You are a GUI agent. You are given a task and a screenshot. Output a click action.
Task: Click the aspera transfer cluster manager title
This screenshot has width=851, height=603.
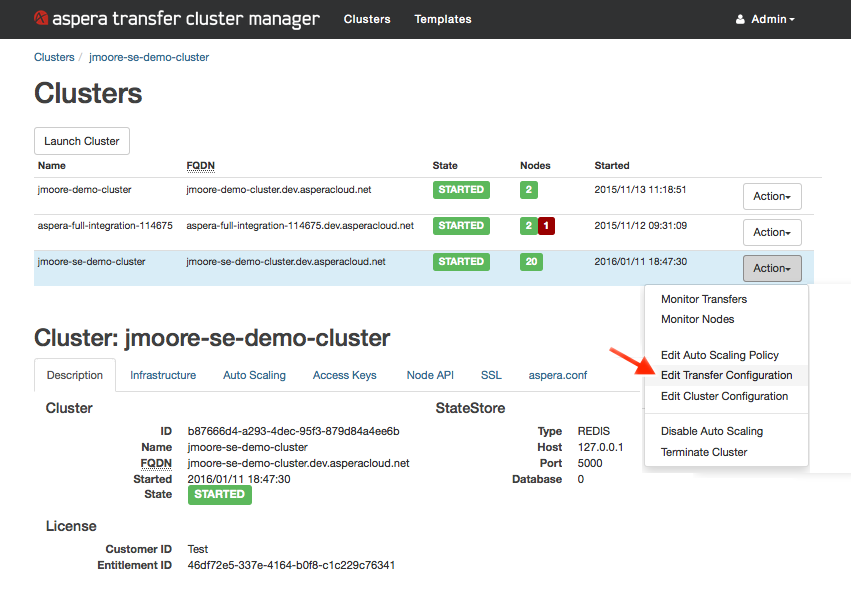(x=186, y=19)
